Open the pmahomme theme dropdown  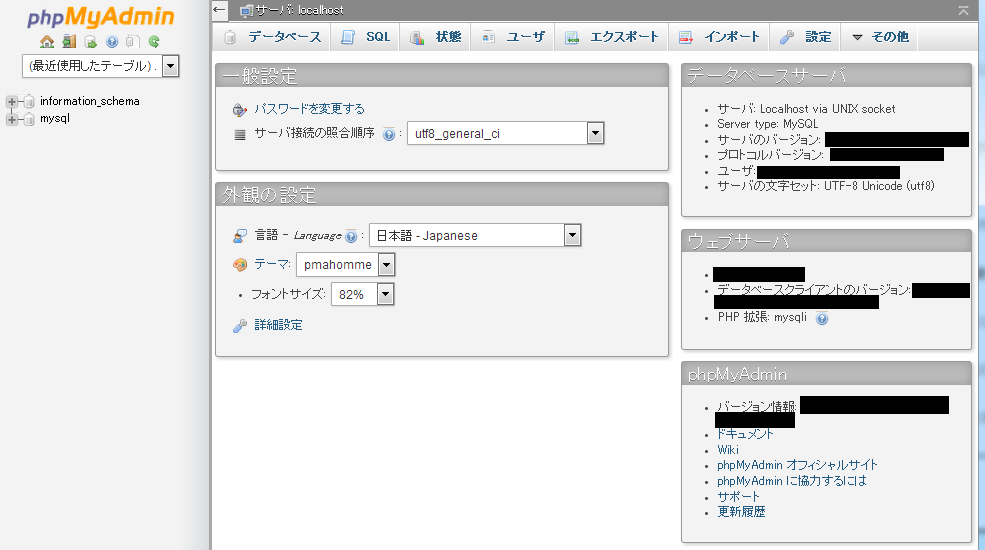346,265
